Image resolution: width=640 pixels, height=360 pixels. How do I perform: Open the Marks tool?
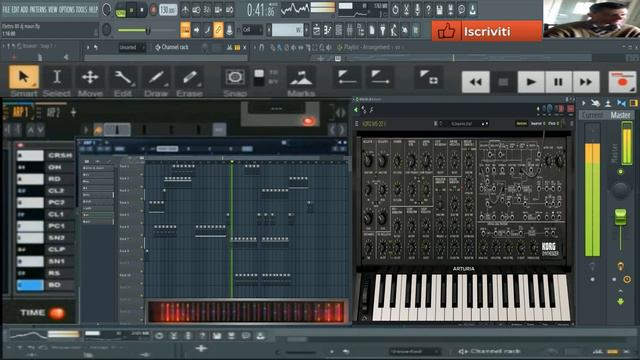pos(301,77)
